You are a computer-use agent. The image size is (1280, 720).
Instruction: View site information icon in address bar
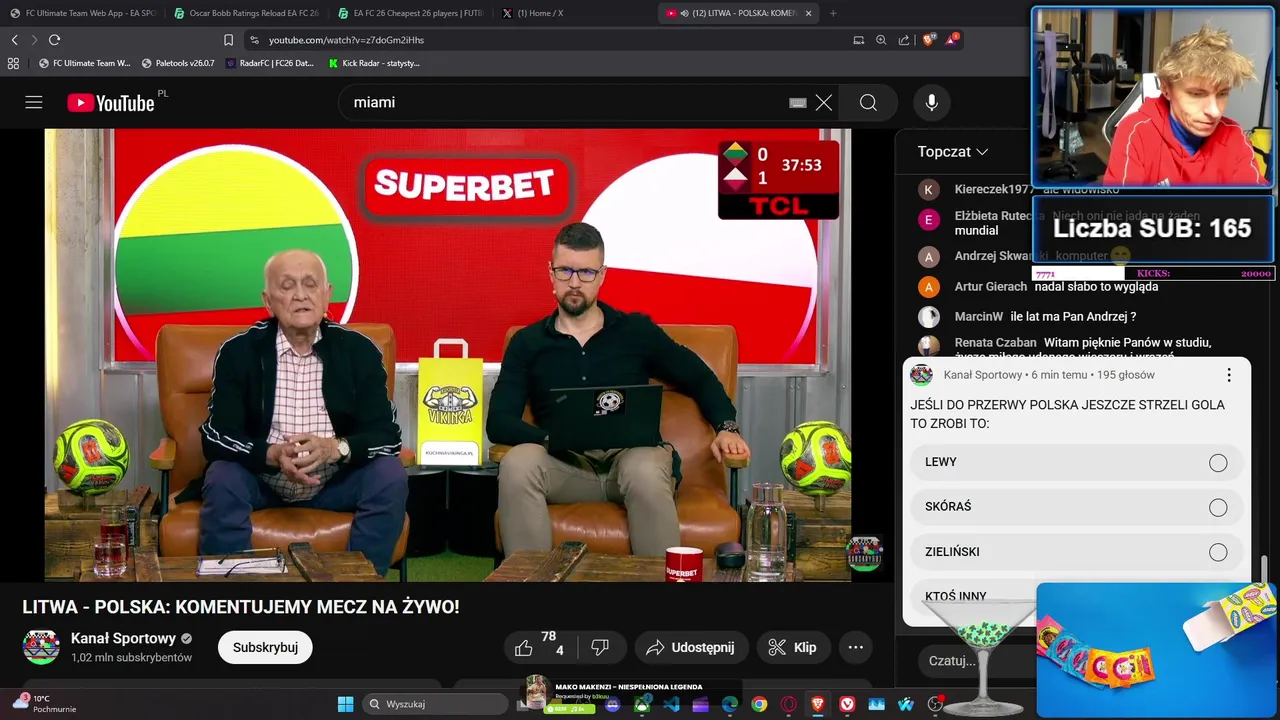pos(254,40)
